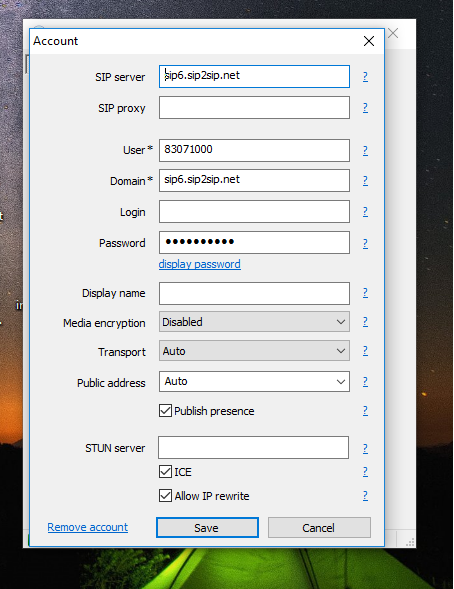This screenshot has height=589, width=454.
Task: Toggle the Allow IP rewrite checkbox
Action: [x=165, y=496]
